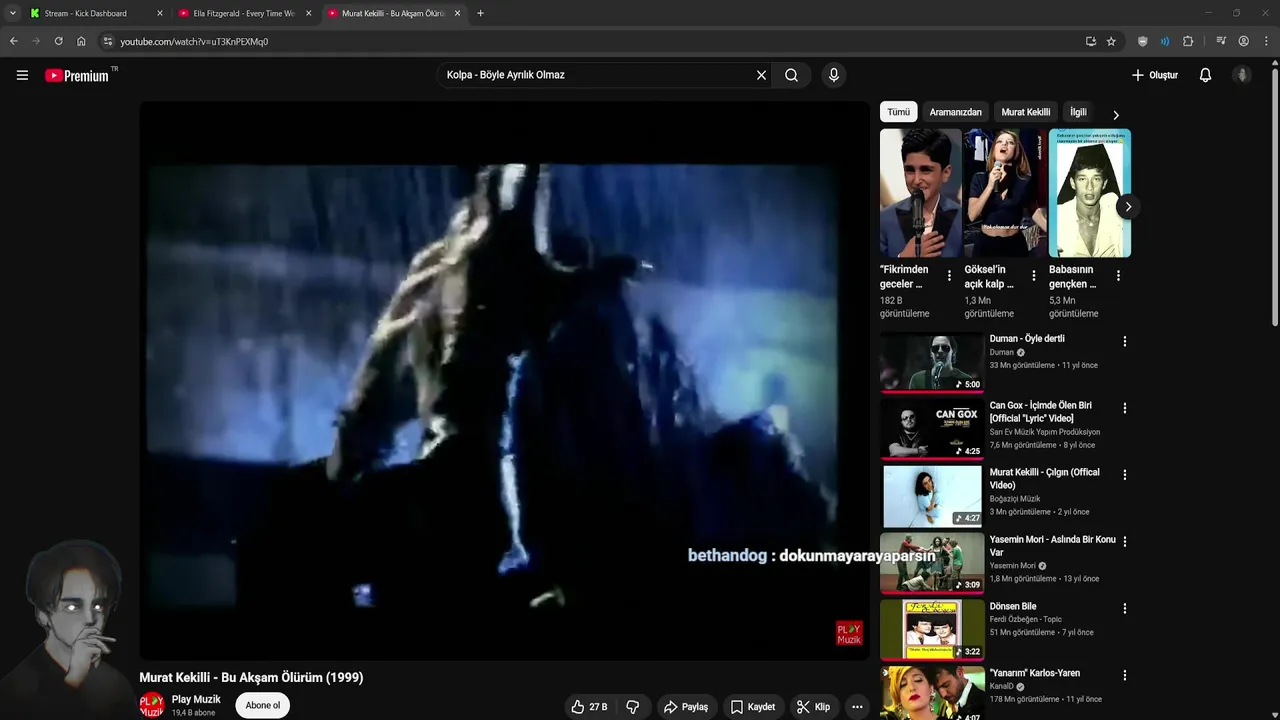Viewport: 1280px width, 720px height.
Task: Open the grey shield extension
Action: (1143, 41)
